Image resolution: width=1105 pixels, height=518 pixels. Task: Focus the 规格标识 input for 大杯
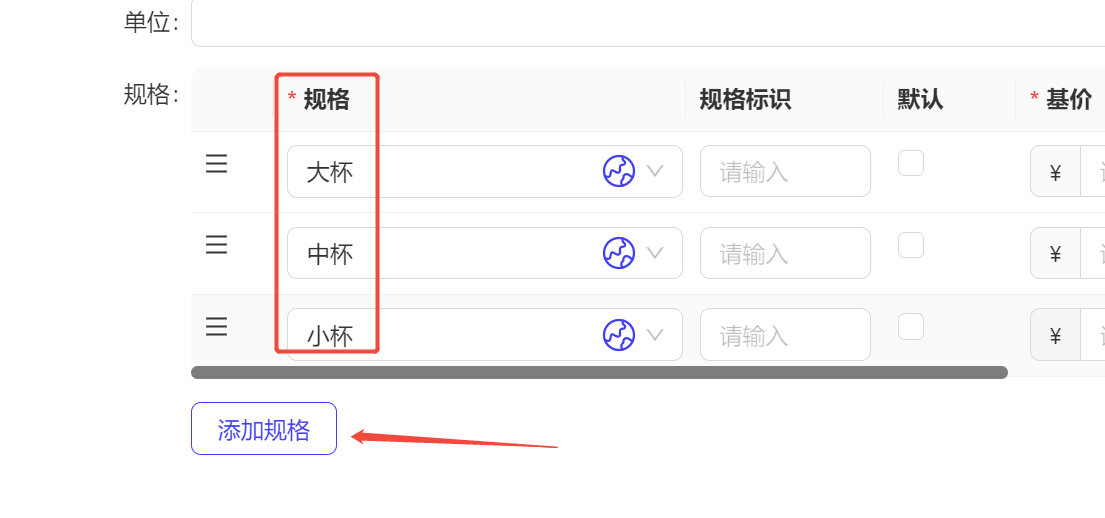(785, 171)
